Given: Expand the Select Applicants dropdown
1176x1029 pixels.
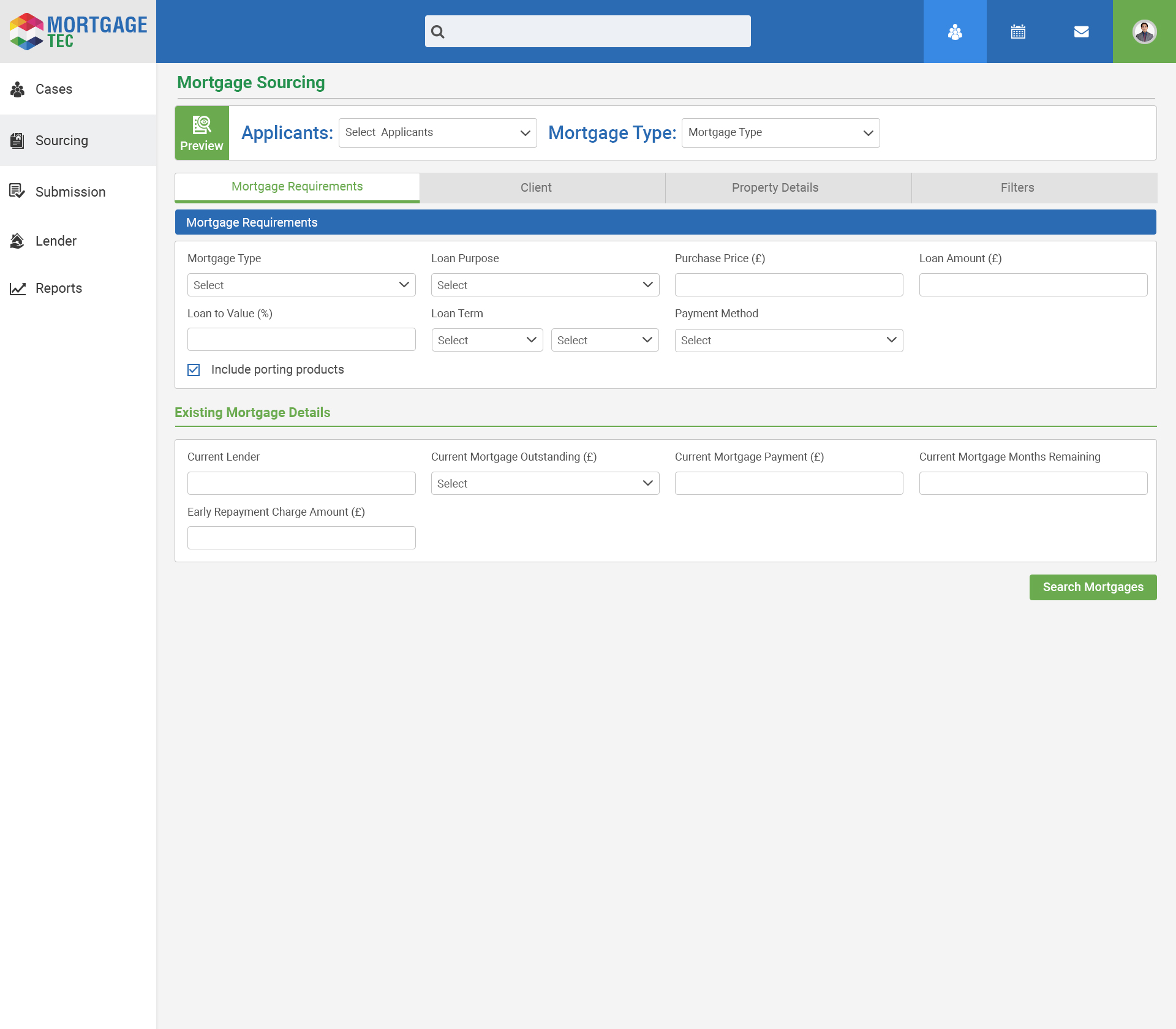Looking at the screenshot, I should click(x=437, y=133).
